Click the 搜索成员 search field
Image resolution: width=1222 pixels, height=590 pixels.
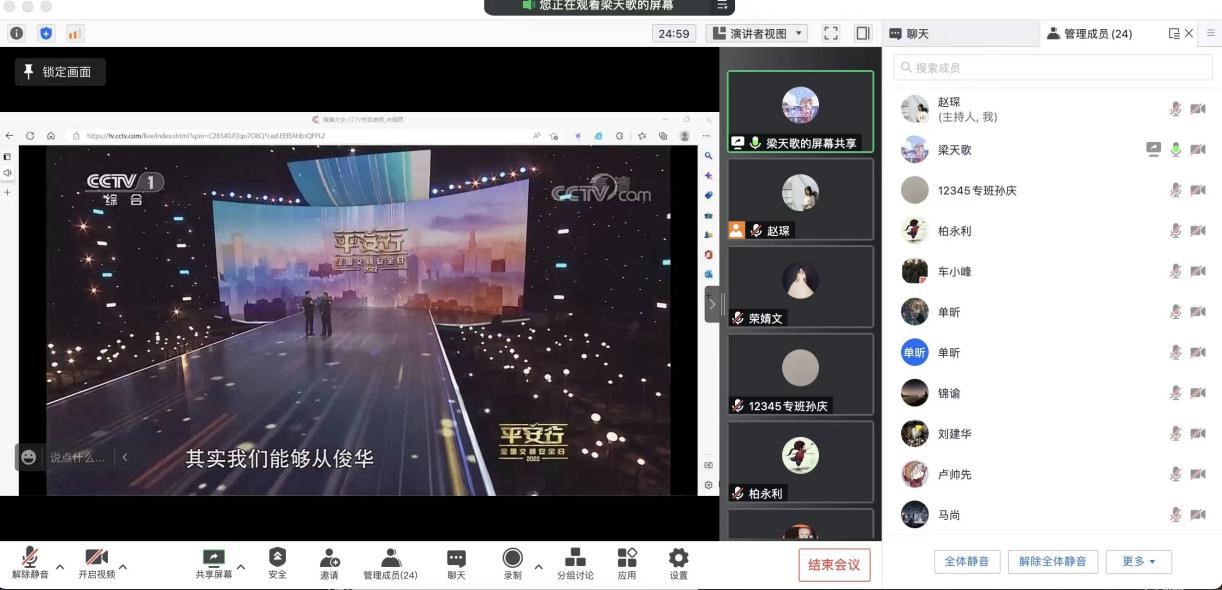click(x=1053, y=67)
